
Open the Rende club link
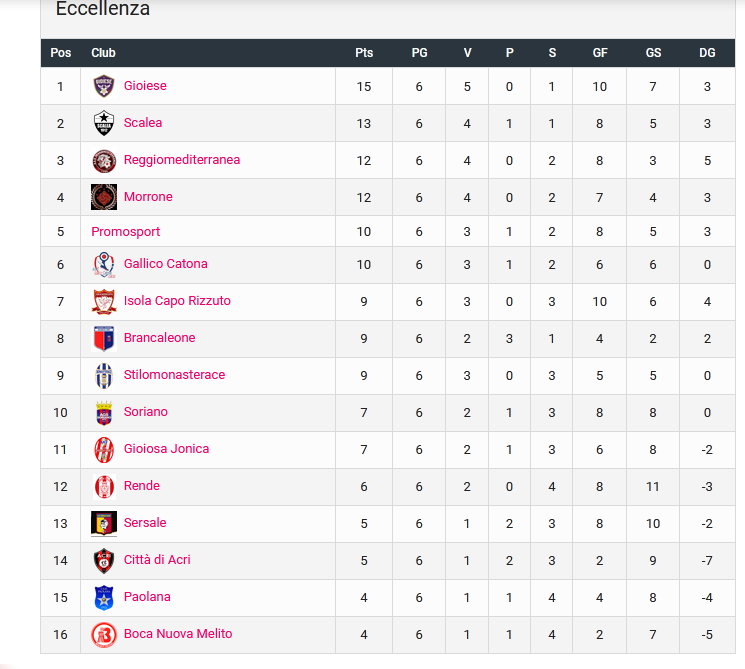pos(142,486)
